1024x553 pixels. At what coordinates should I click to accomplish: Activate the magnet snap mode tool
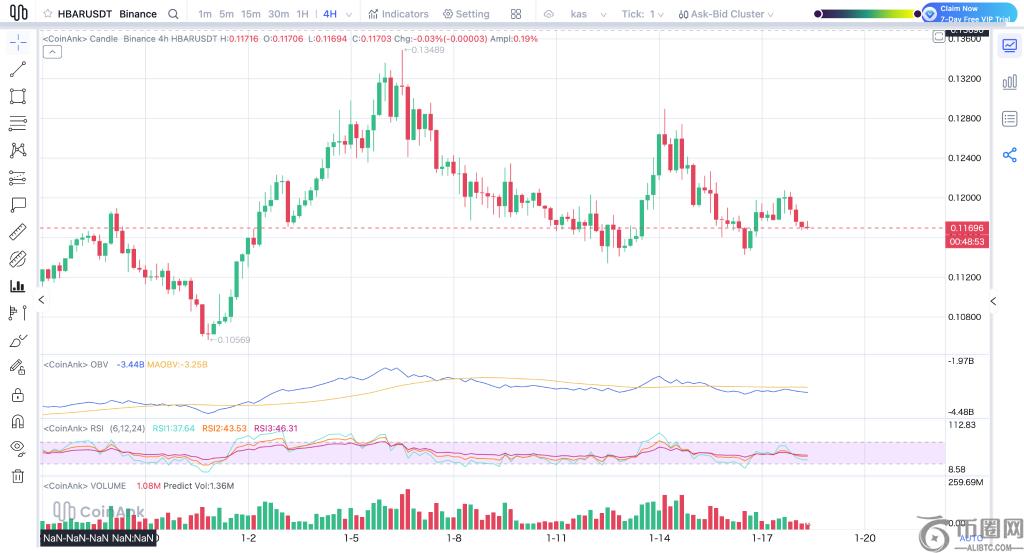[17, 421]
